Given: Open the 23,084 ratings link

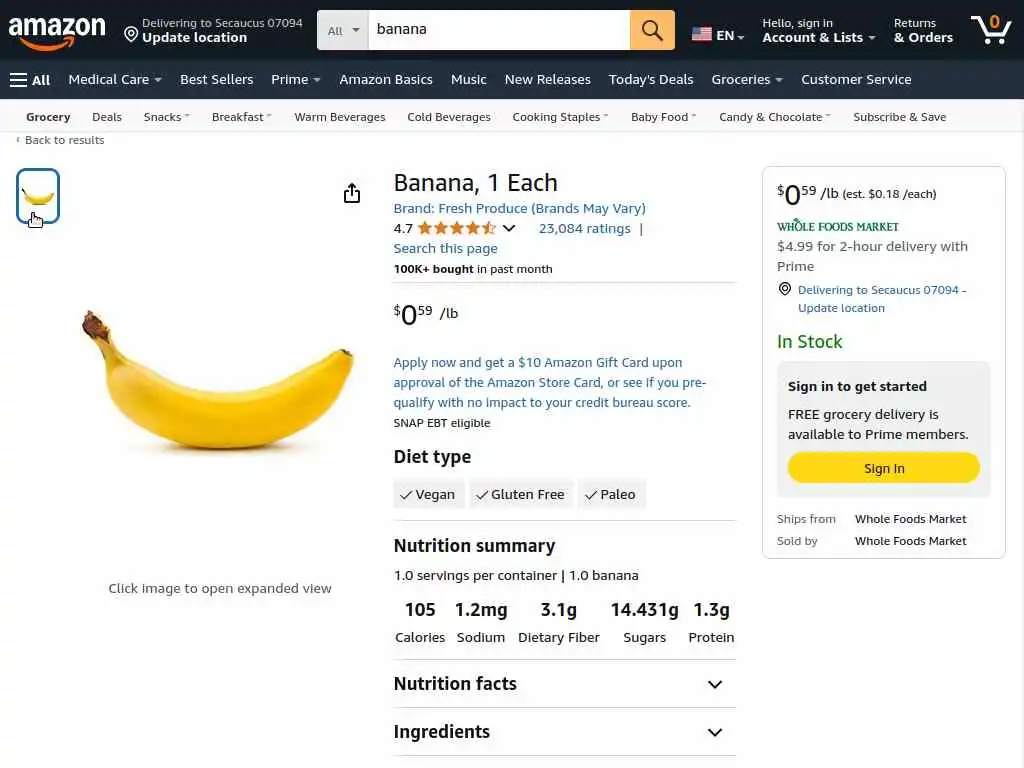Looking at the screenshot, I should pos(584,228).
